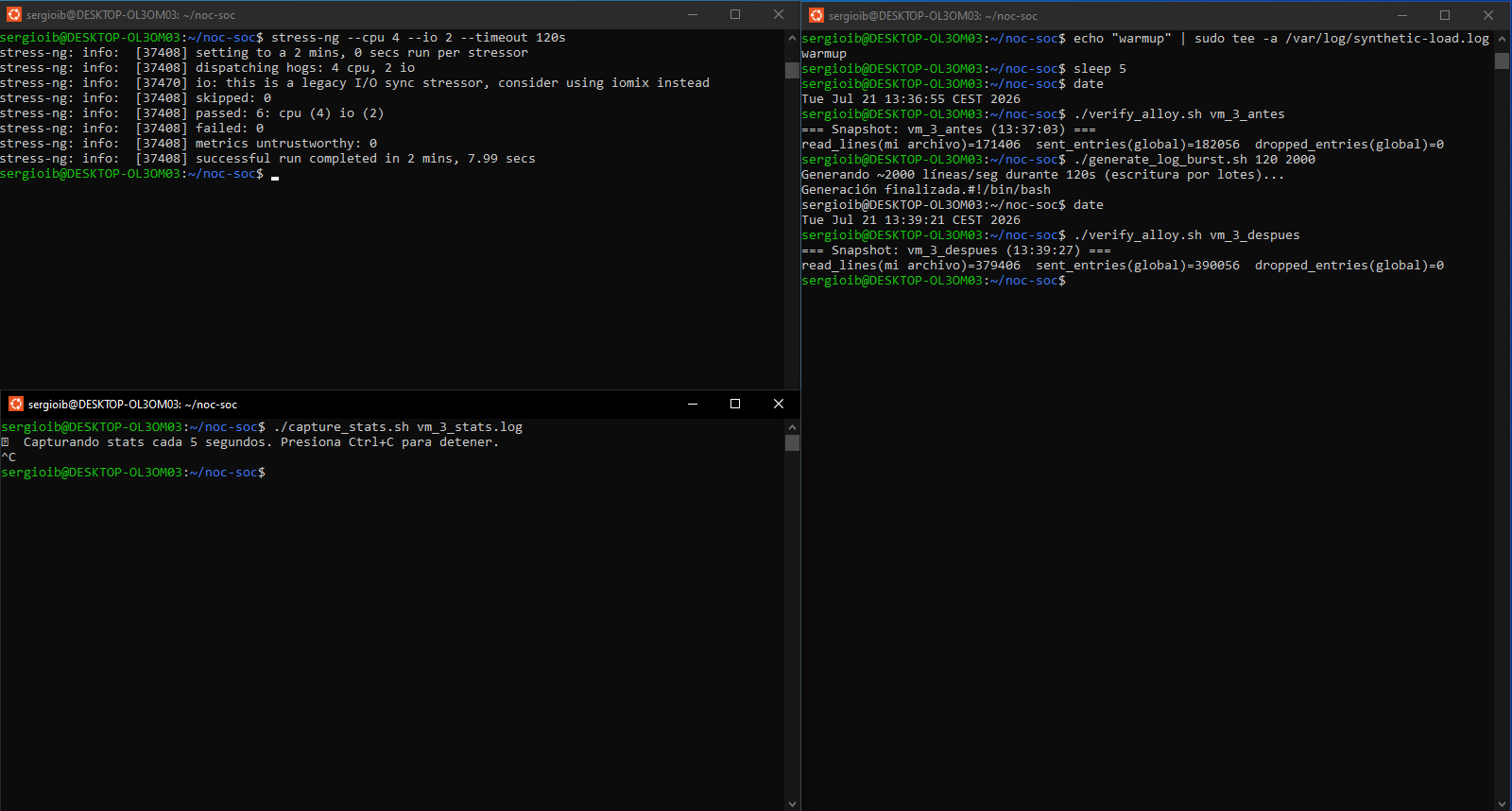This screenshot has height=811, width=1512.
Task: Maximize the verify_alloy terminal window
Action: click(1445, 15)
